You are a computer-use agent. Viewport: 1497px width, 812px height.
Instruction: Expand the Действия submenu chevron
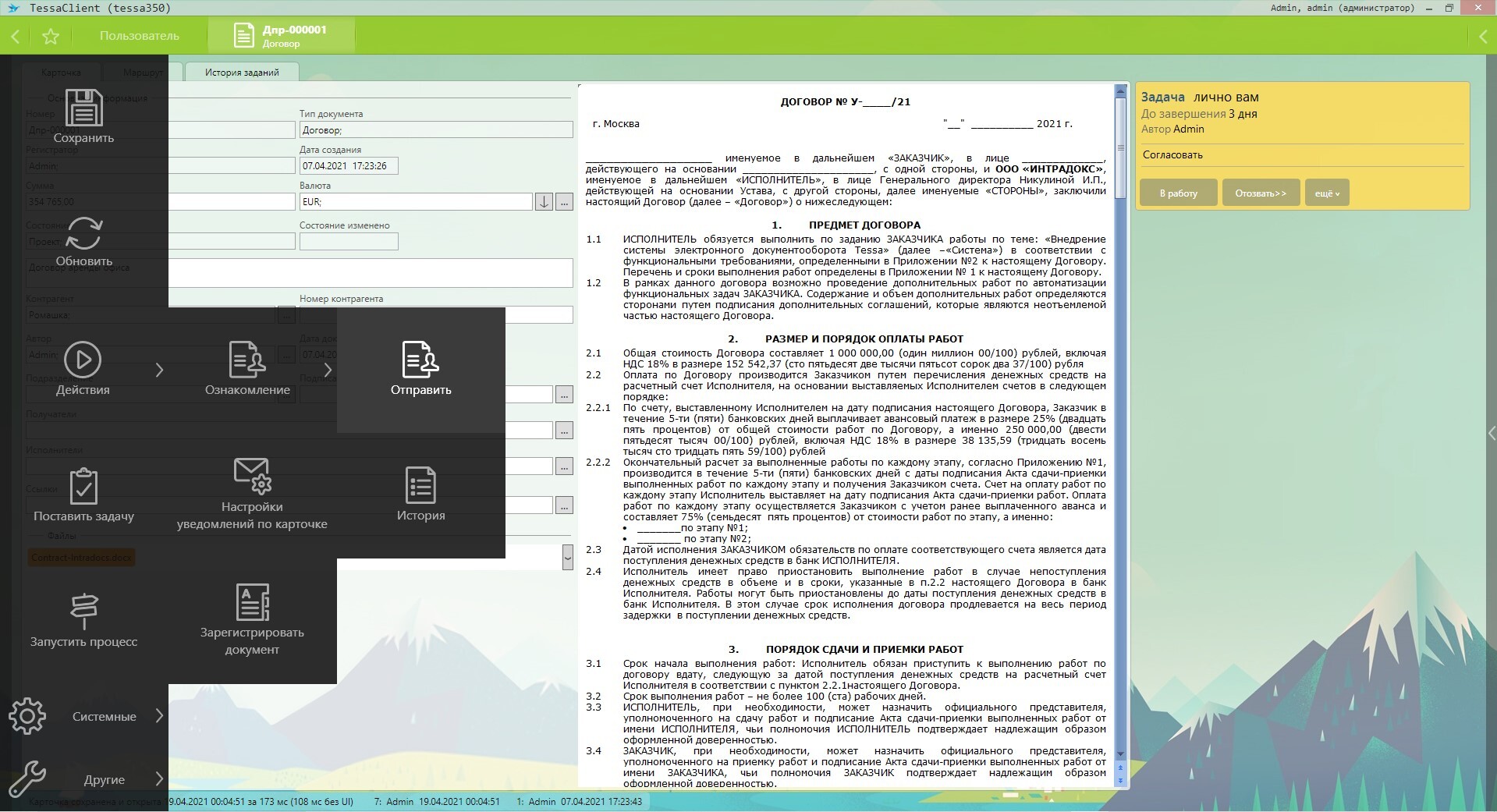(159, 370)
